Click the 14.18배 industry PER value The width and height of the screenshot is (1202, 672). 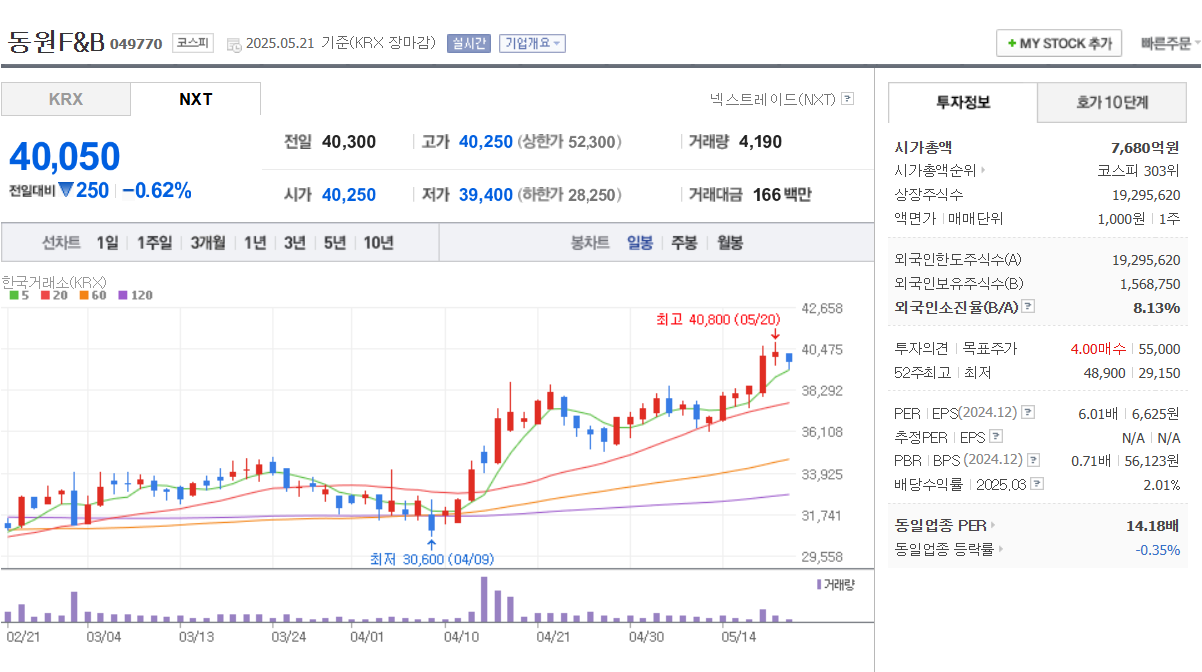[1152, 525]
